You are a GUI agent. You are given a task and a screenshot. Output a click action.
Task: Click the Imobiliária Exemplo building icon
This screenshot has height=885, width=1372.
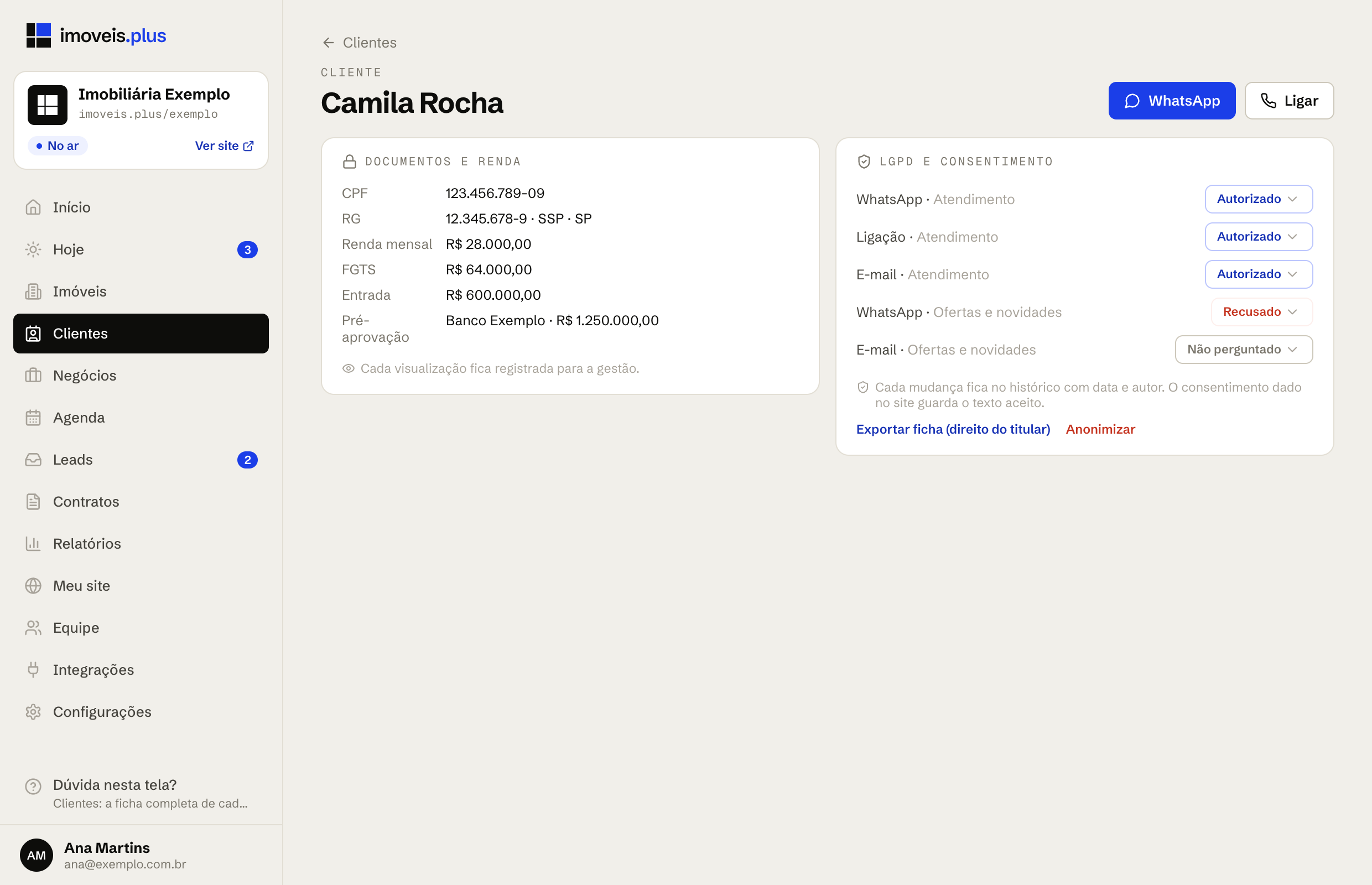(48, 105)
